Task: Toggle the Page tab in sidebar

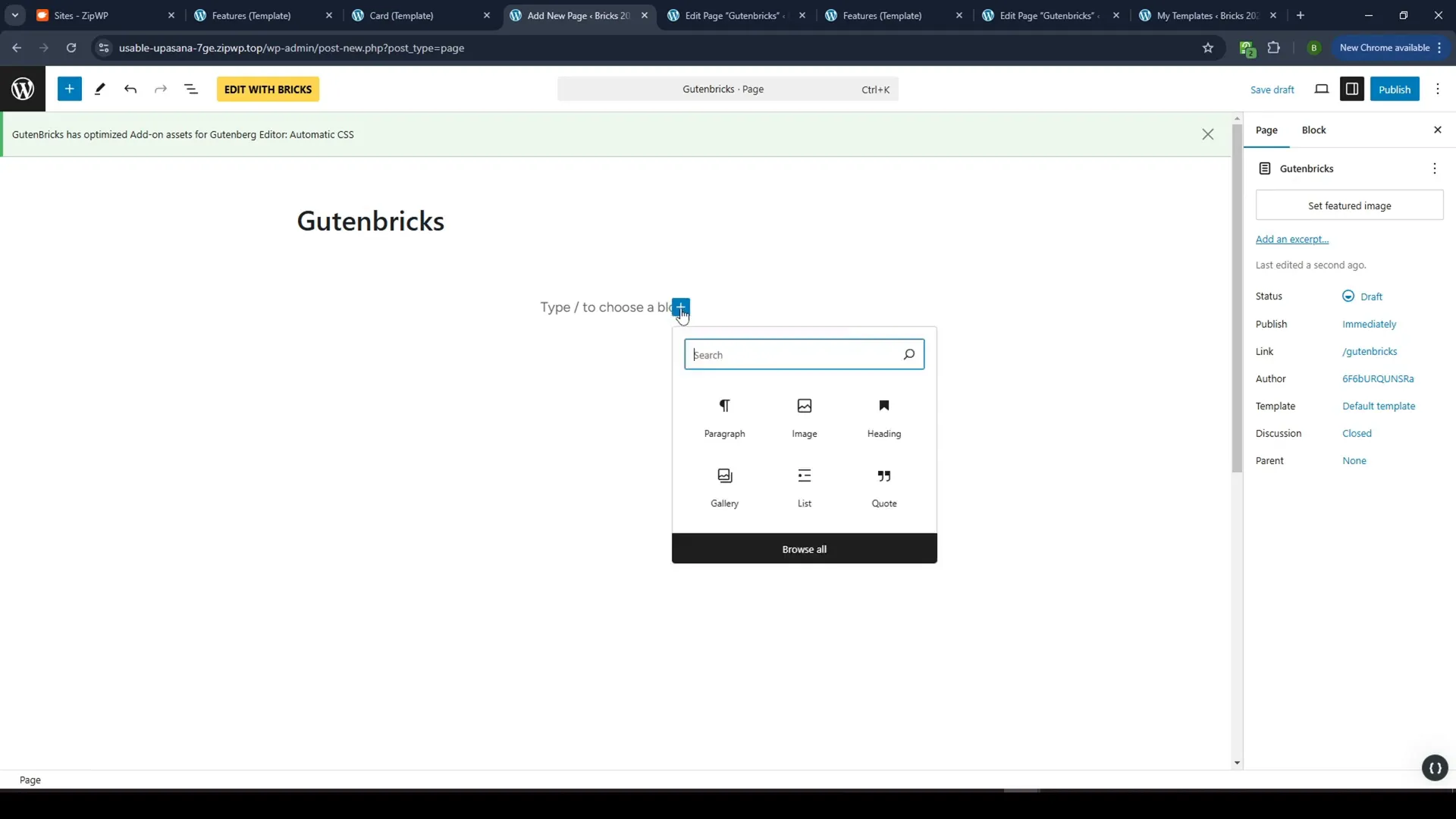Action: tap(1267, 130)
